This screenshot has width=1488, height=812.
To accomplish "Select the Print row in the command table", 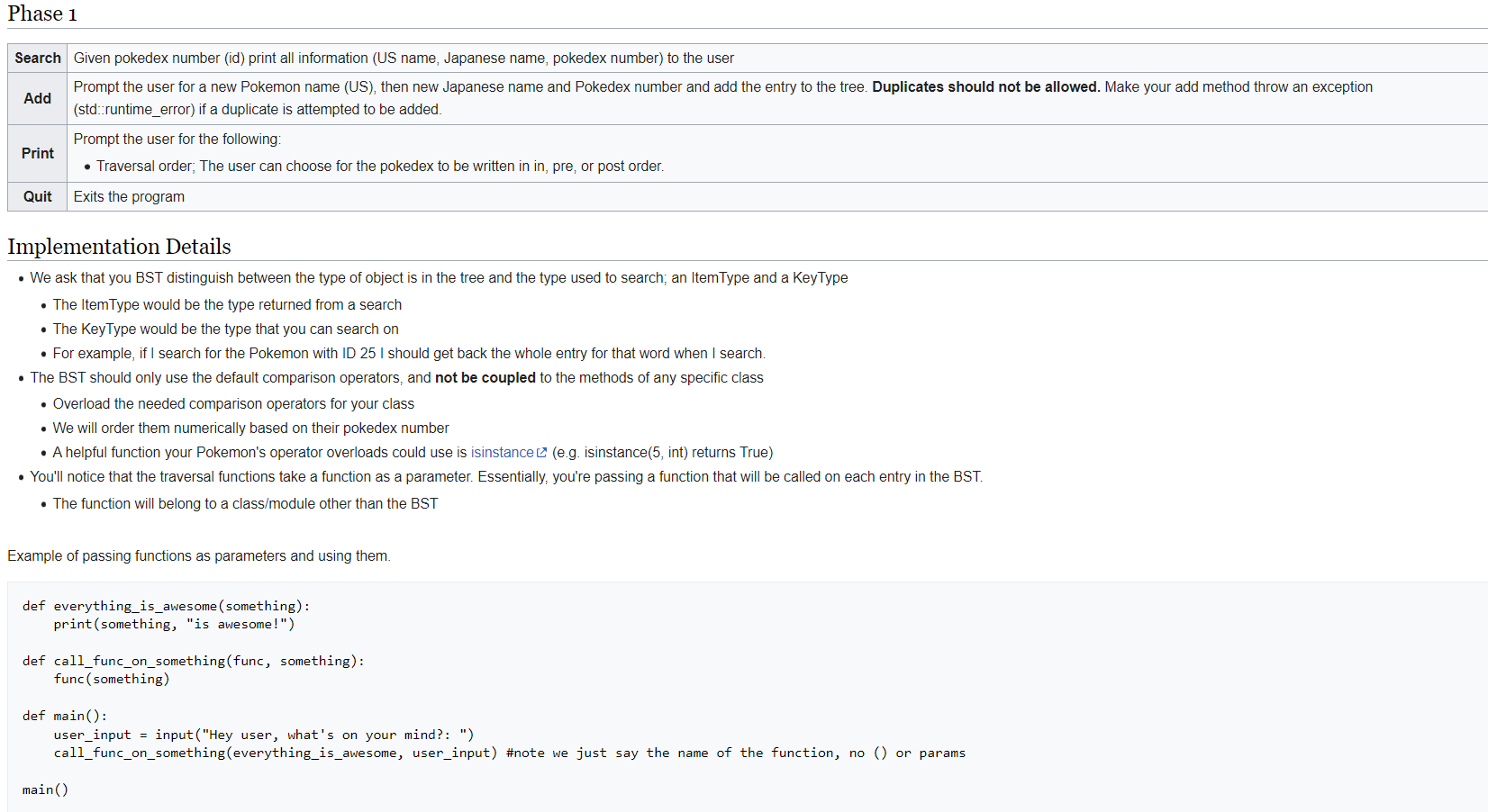I will tap(37, 153).
